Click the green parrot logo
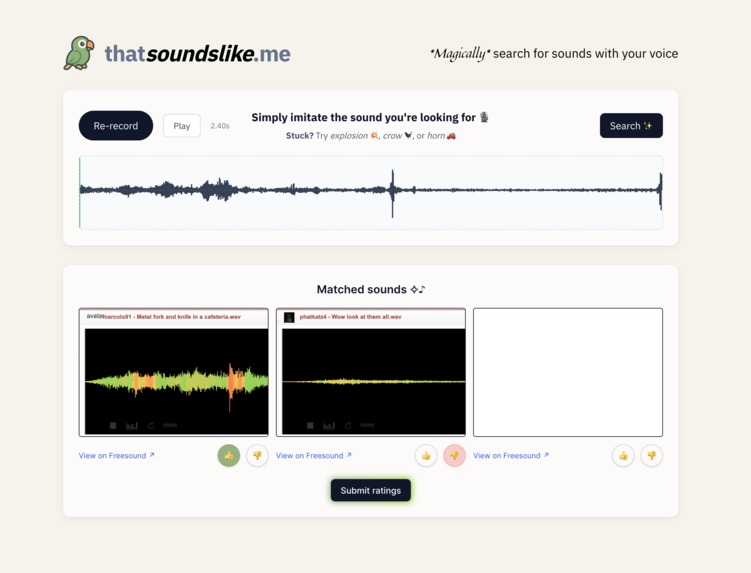The height and width of the screenshot is (573, 751). pos(79,53)
